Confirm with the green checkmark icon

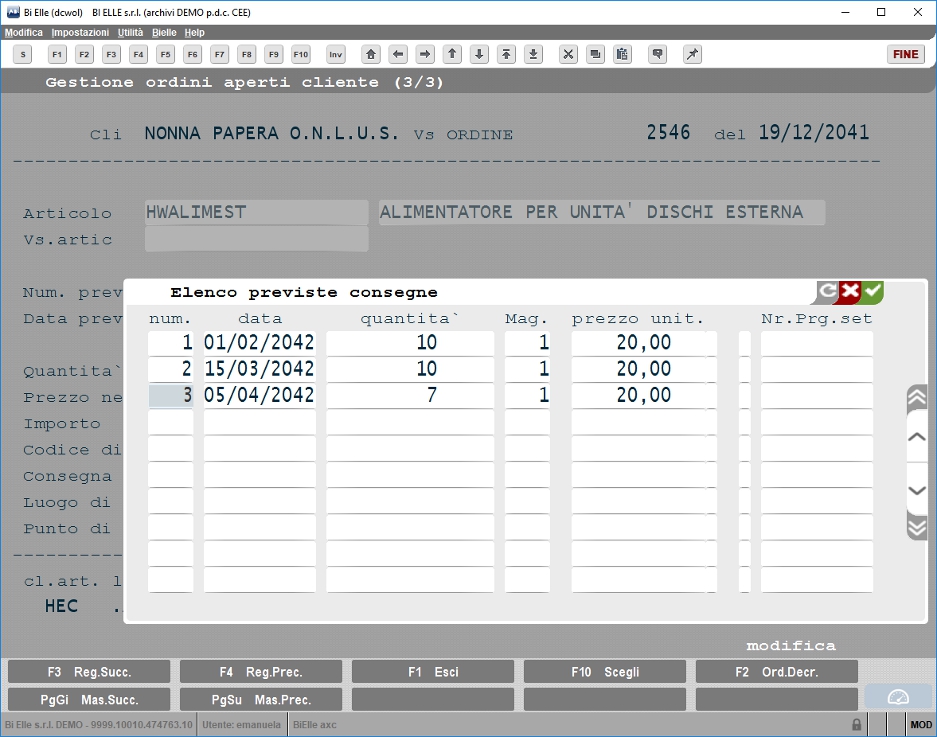(x=872, y=292)
